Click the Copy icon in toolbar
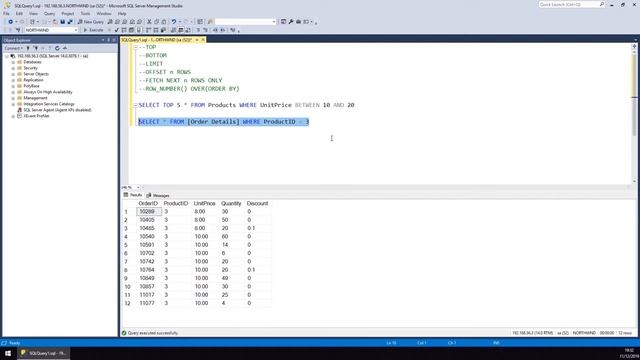This screenshot has height=360, width=640. pos(156,22)
